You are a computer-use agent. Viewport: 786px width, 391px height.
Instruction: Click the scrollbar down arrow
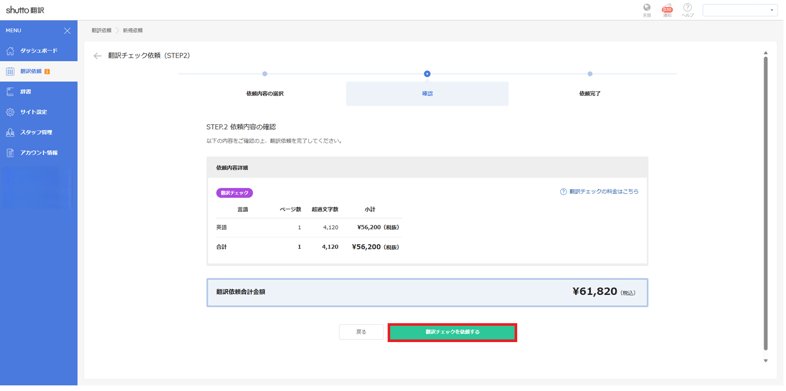click(765, 360)
